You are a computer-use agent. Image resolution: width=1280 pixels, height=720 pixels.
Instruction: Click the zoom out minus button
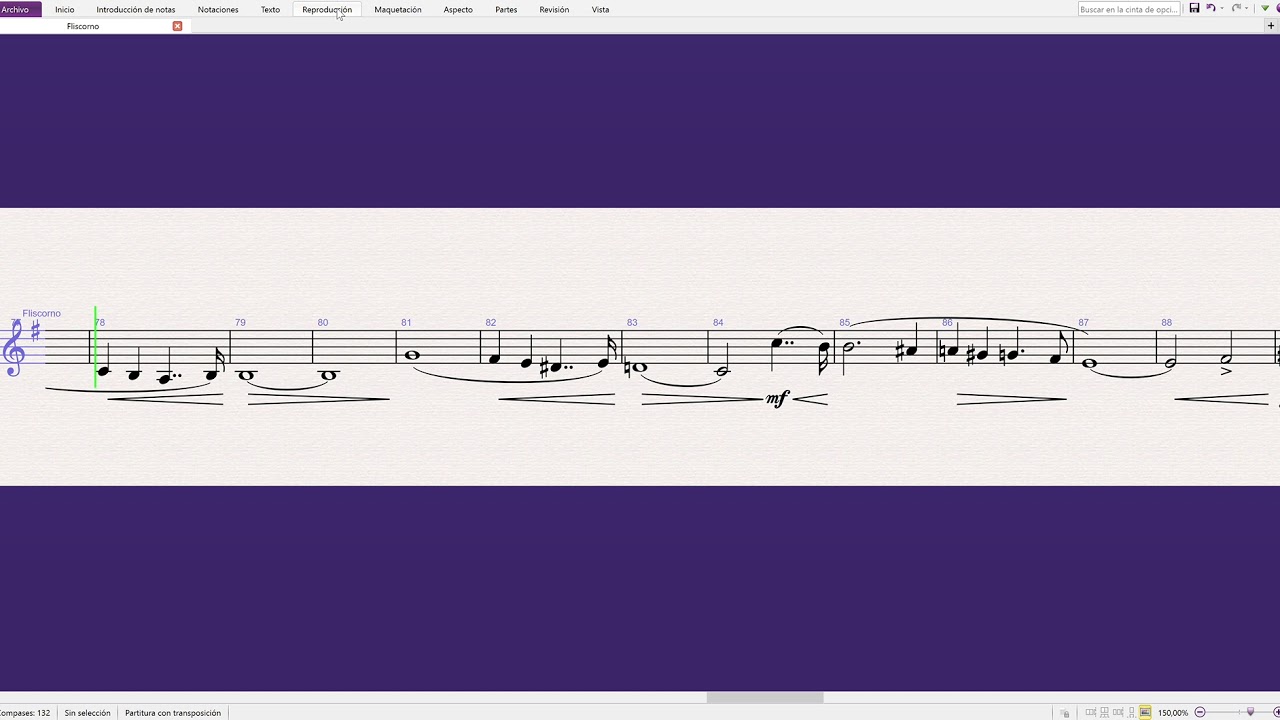coord(1200,712)
